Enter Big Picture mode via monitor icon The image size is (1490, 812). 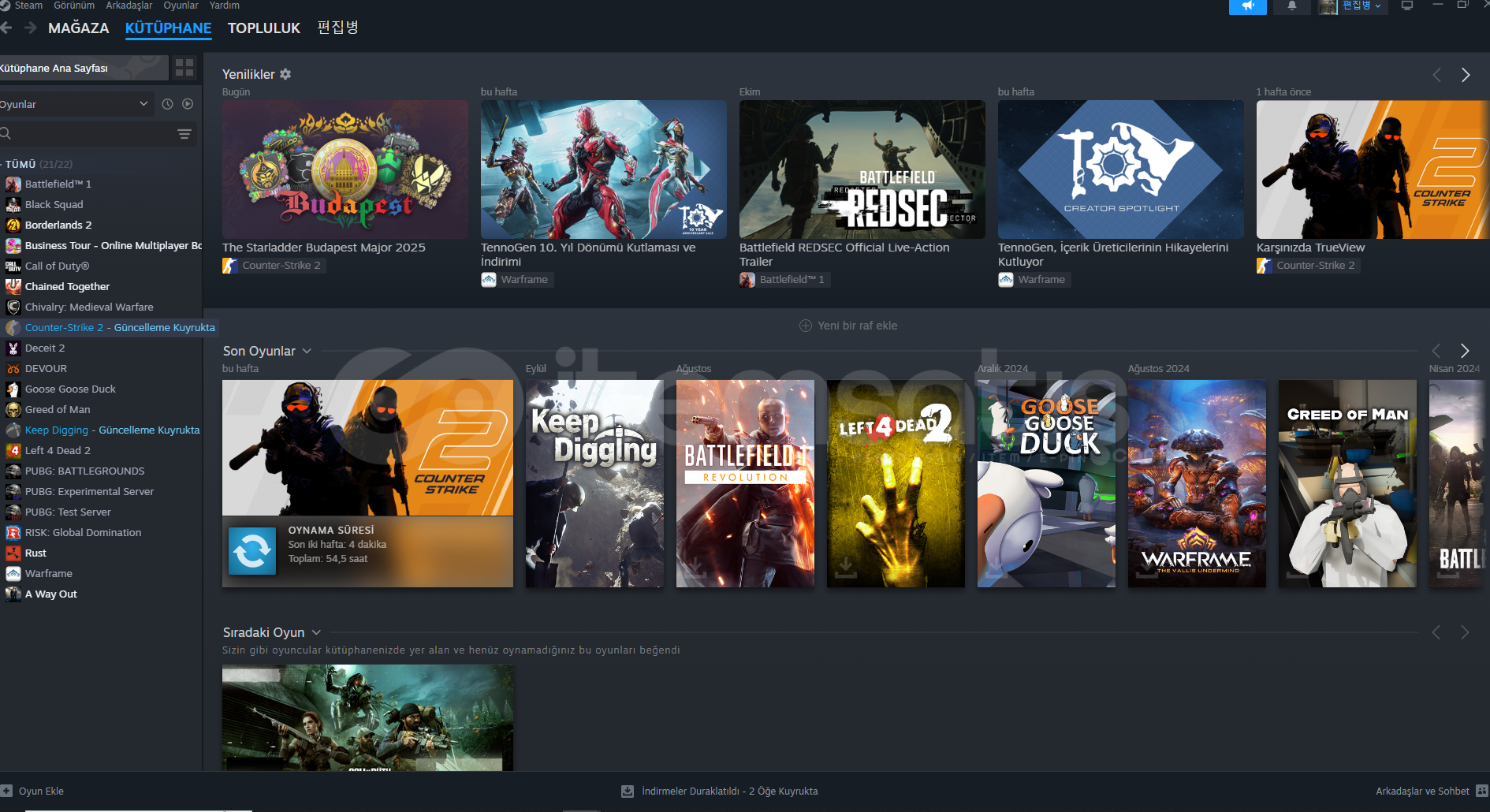[x=1407, y=6]
